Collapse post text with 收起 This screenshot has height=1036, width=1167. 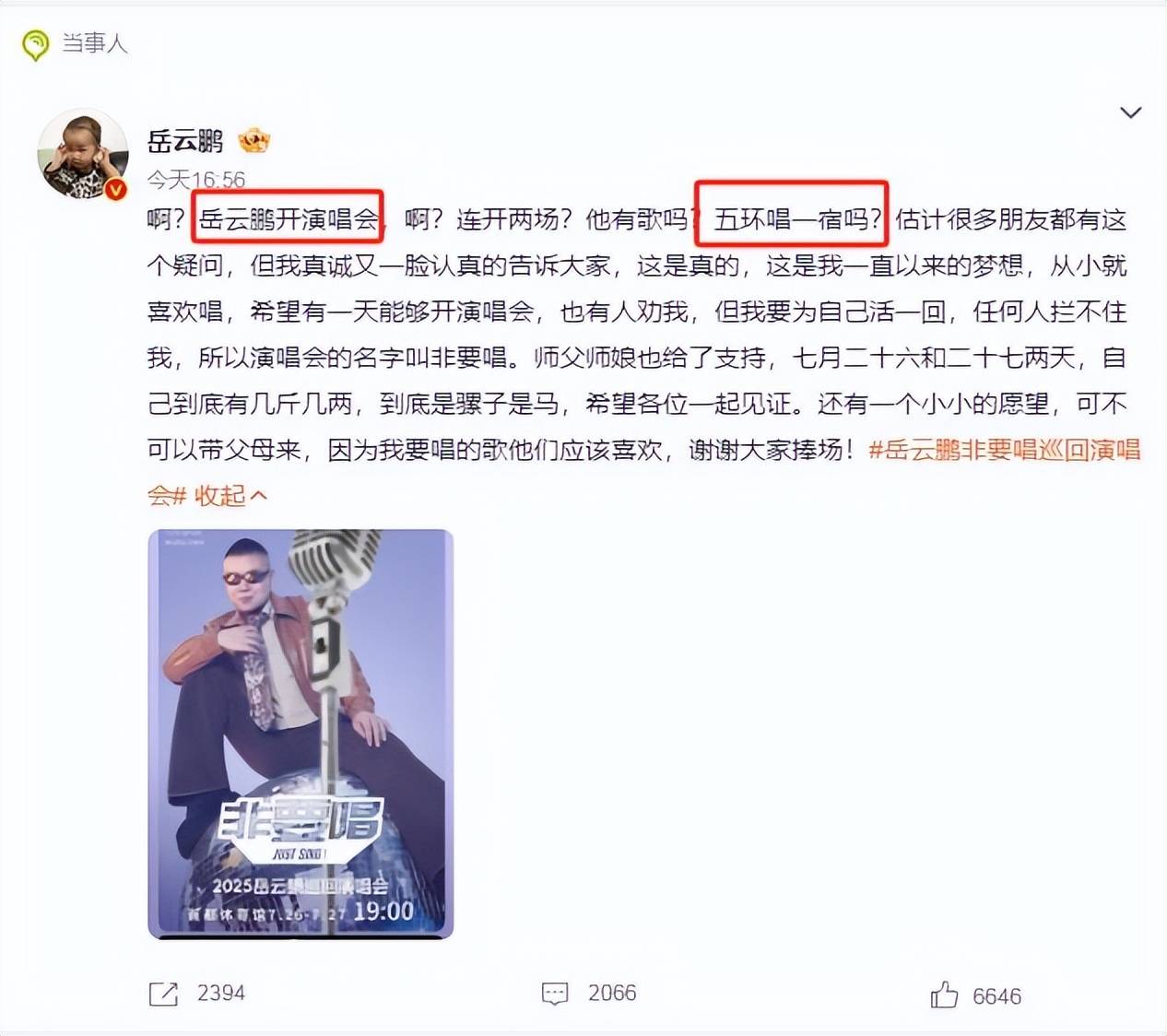click(219, 496)
